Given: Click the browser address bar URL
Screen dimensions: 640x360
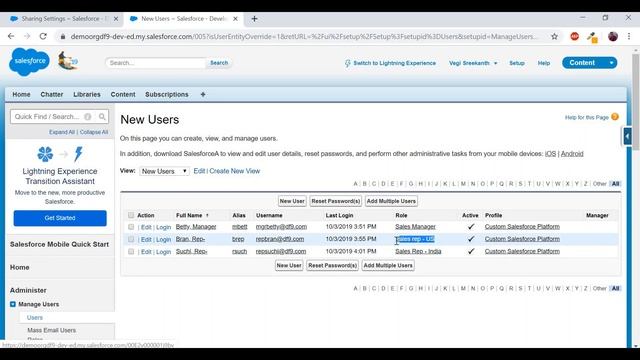Looking at the screenshot, I should coord(304,36).
